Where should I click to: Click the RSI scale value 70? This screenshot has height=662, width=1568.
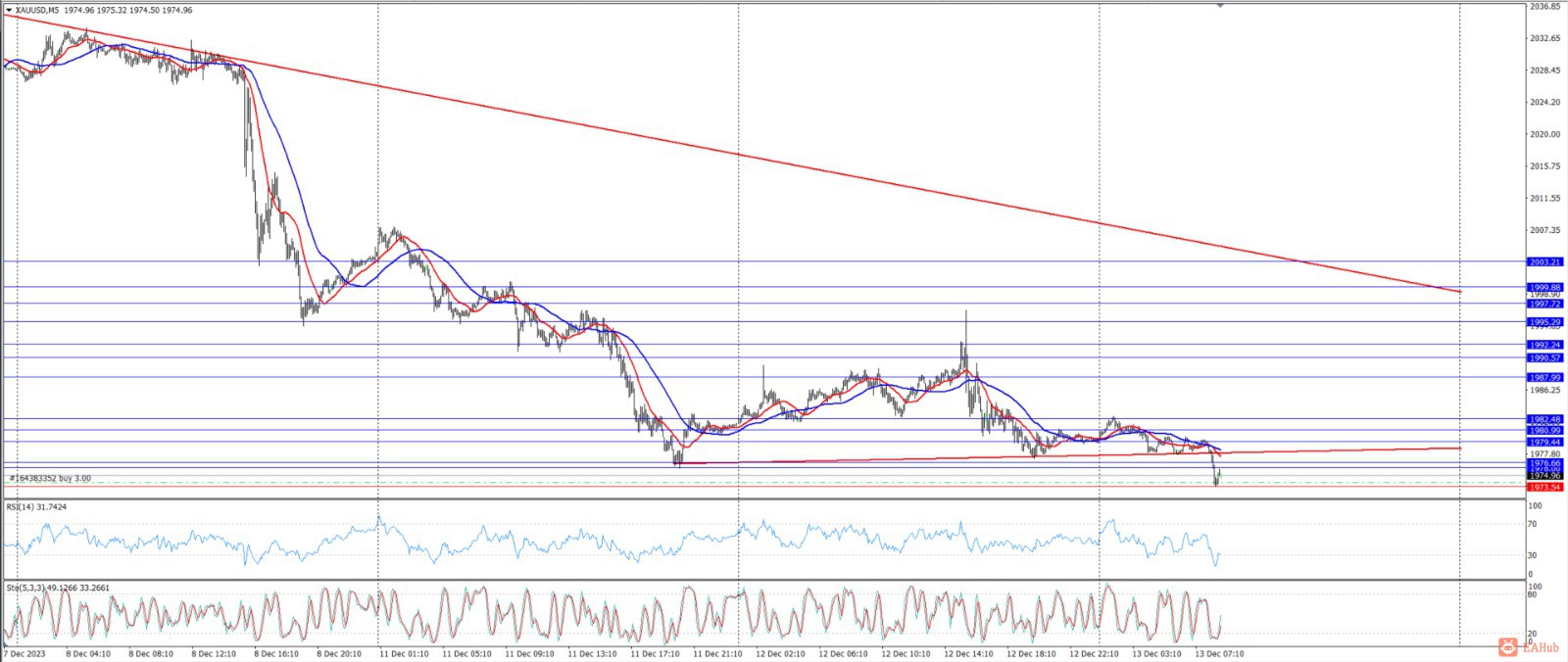point(1534,524)
